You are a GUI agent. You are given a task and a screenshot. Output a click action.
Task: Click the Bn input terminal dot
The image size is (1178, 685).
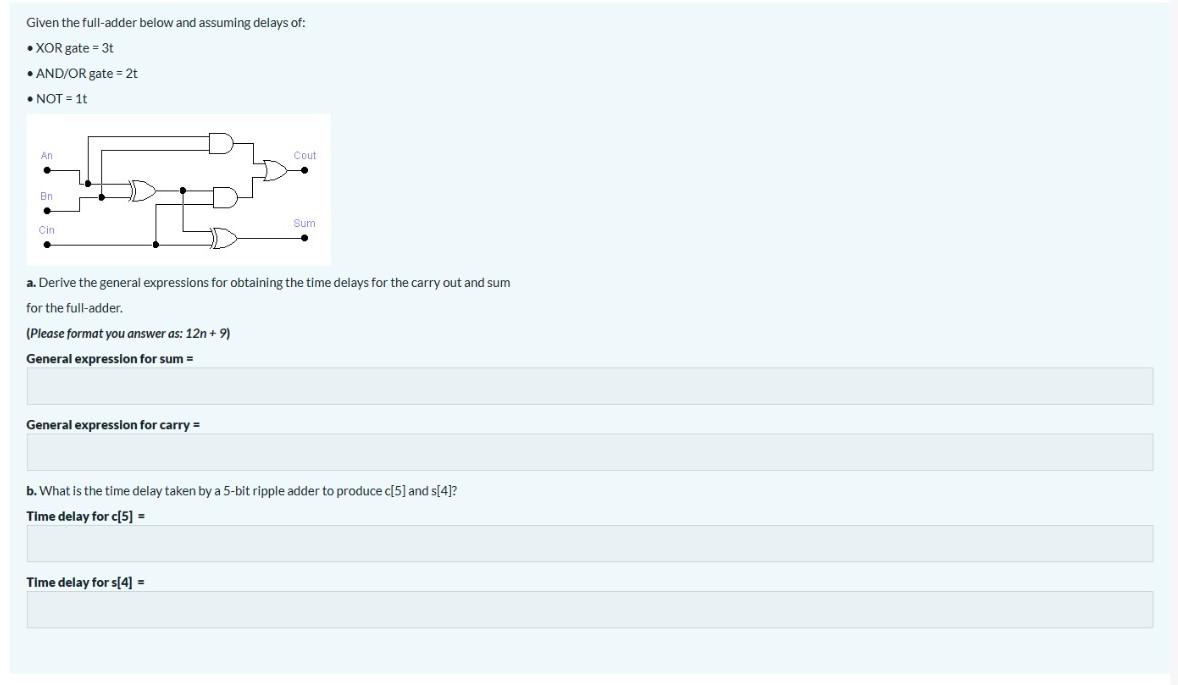pos(46,210)
